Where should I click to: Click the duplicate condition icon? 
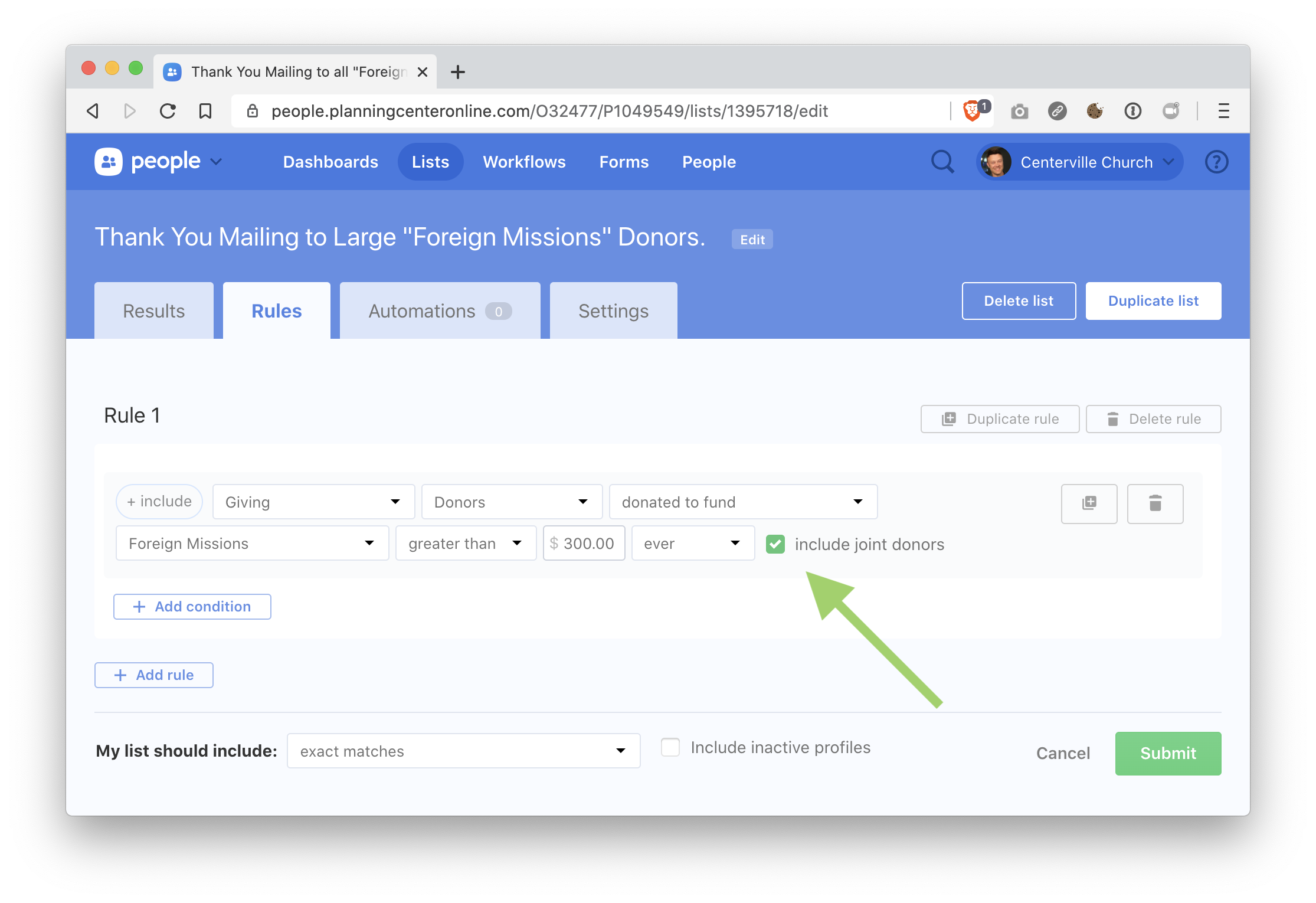point(1089,503)
